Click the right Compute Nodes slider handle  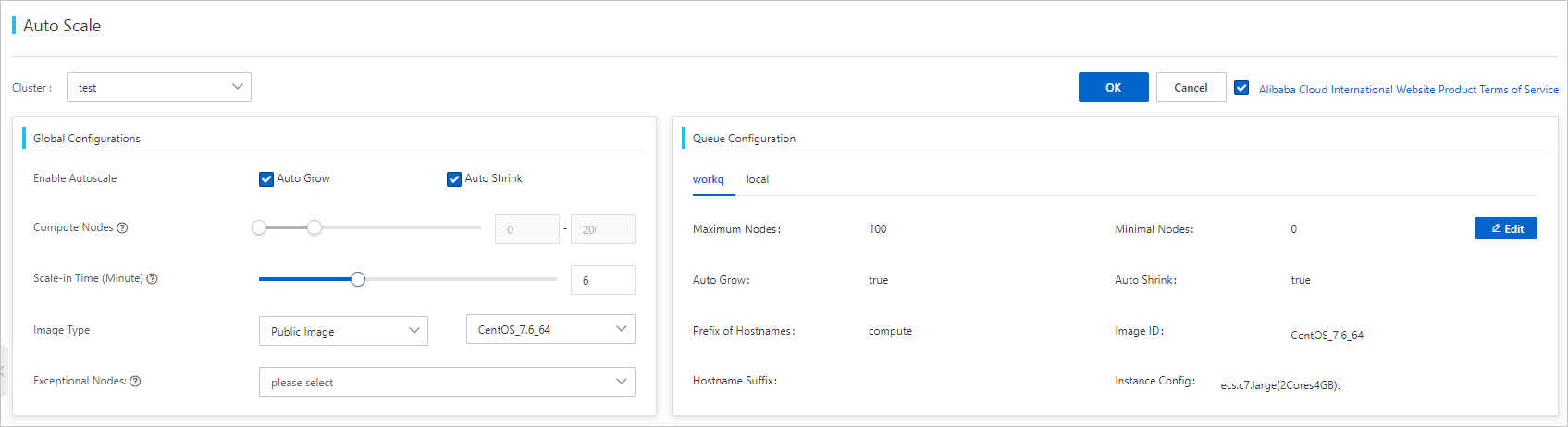[x=315, y=227]
